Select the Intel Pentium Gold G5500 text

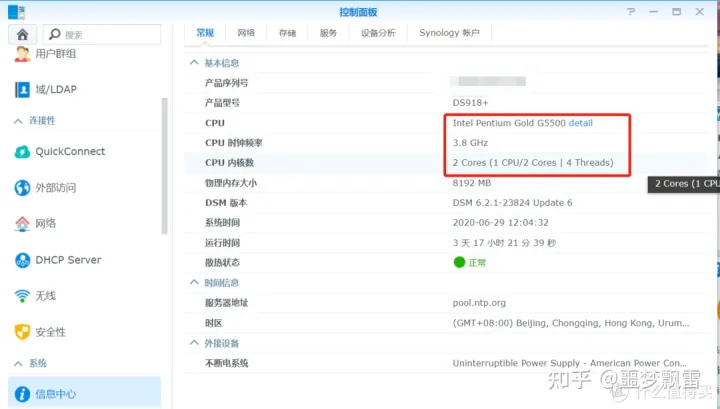[x=509, y=123]
